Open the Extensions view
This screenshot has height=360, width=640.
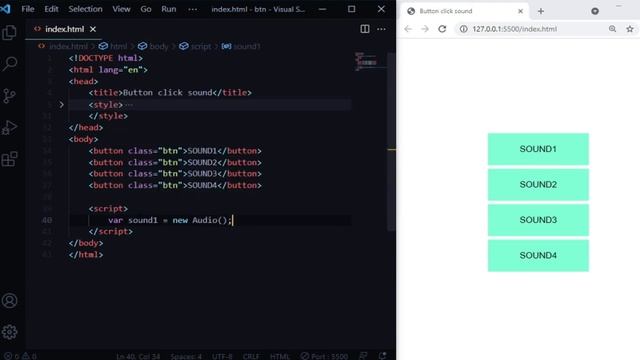pos(9,159)
